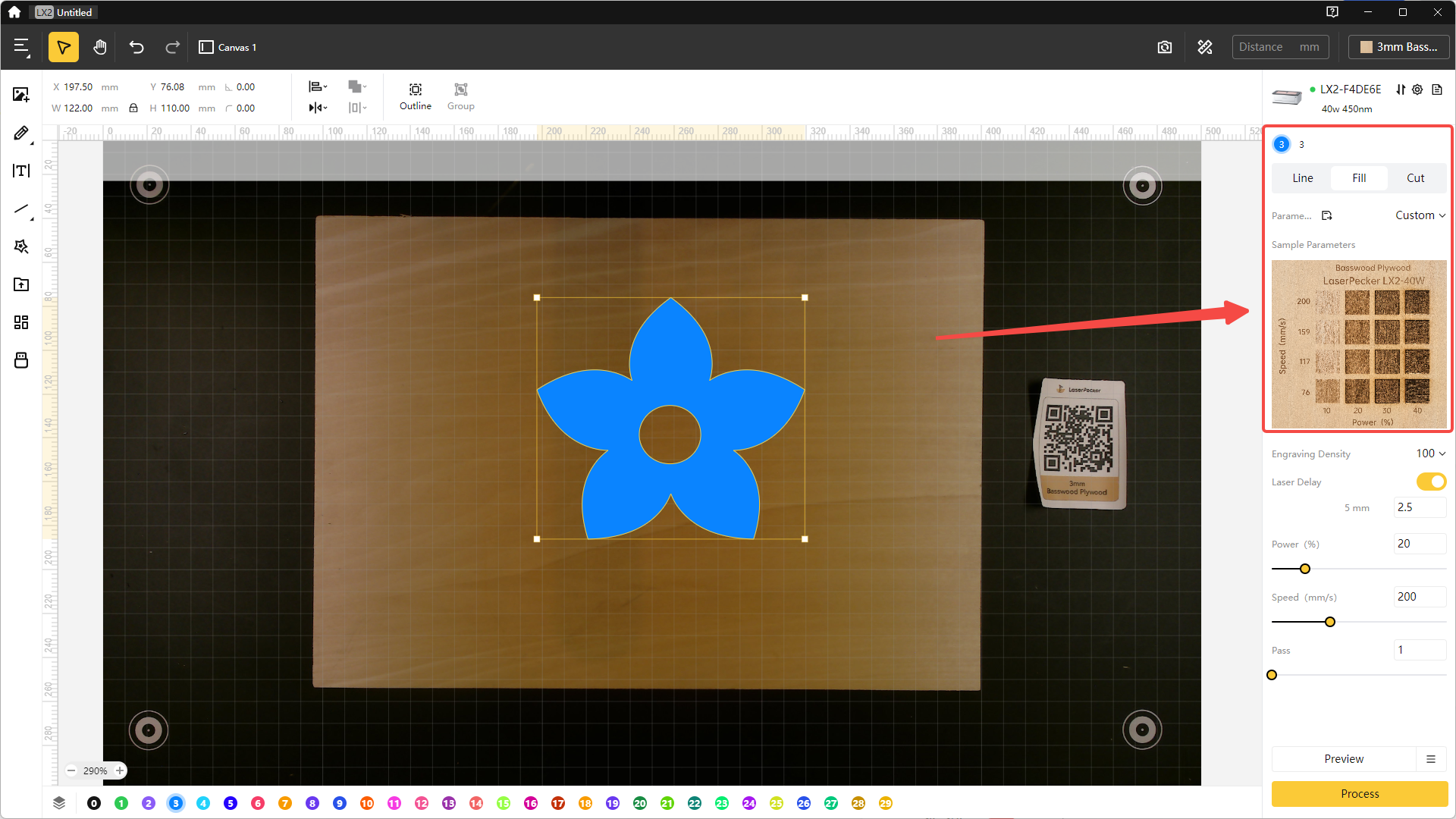
Task: Click Group objects icon
Action: coord(461,96)
